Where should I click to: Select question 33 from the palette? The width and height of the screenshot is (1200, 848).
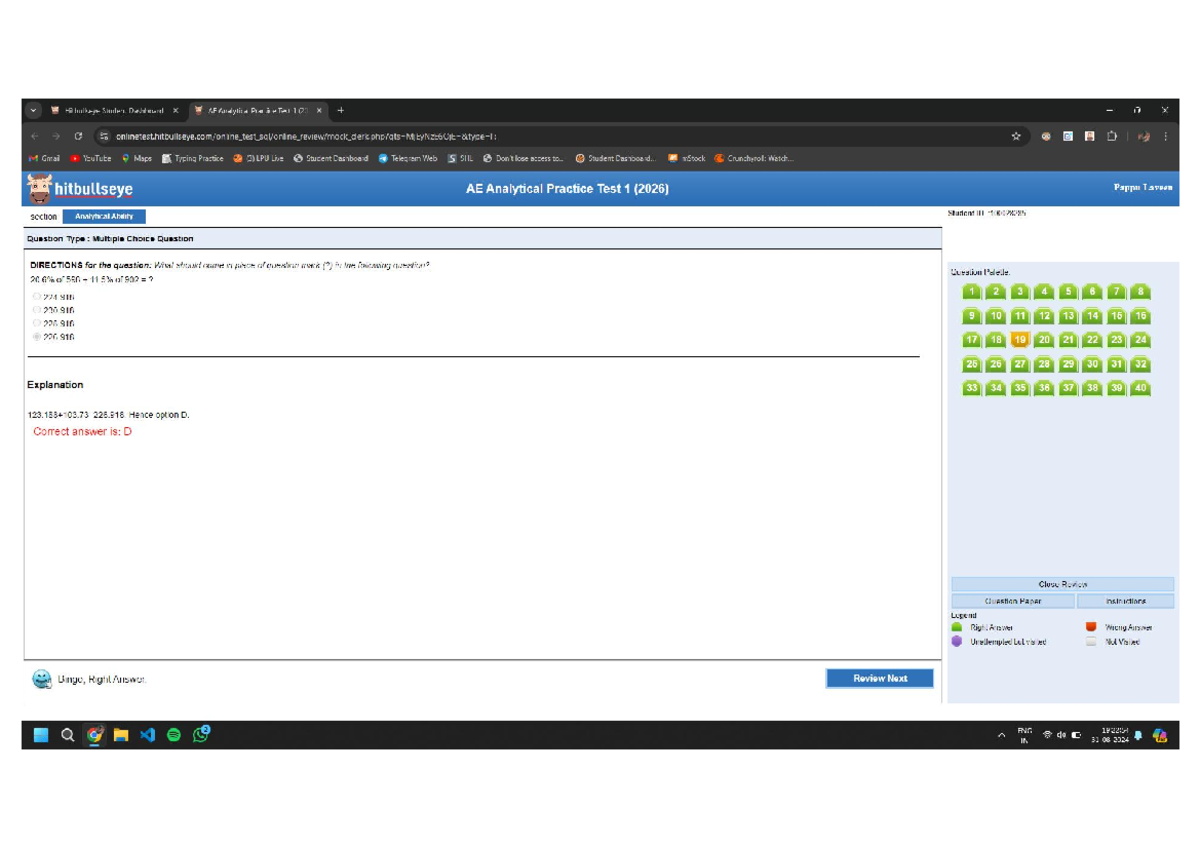(971, 388)
